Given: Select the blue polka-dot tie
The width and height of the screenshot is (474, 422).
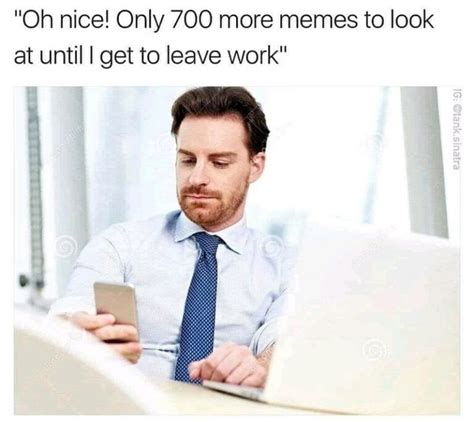Looking at the screenshot, I should pyautogui.click(x=198, y=307).
